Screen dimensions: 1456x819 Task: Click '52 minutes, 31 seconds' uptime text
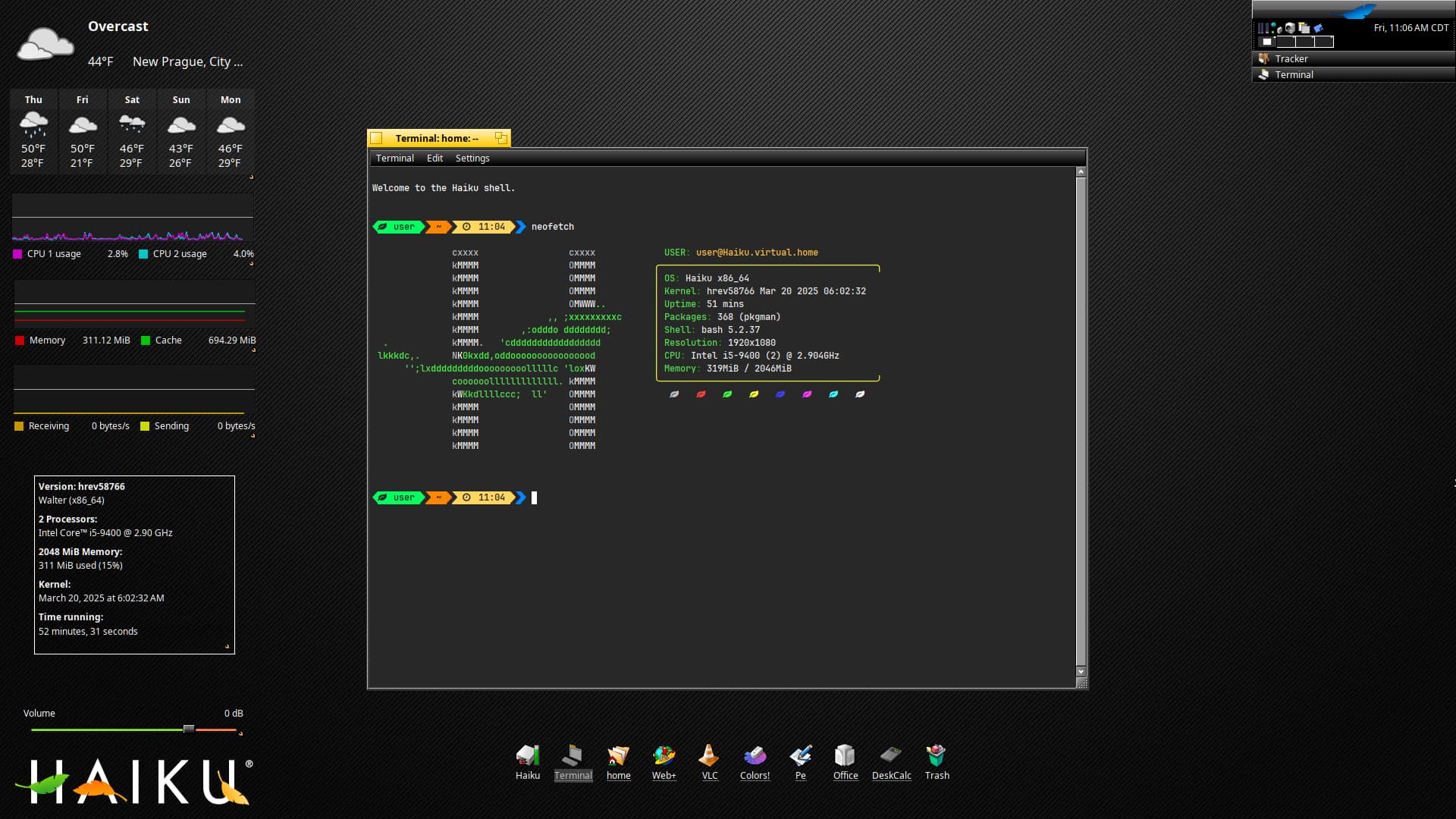[88, 631]
